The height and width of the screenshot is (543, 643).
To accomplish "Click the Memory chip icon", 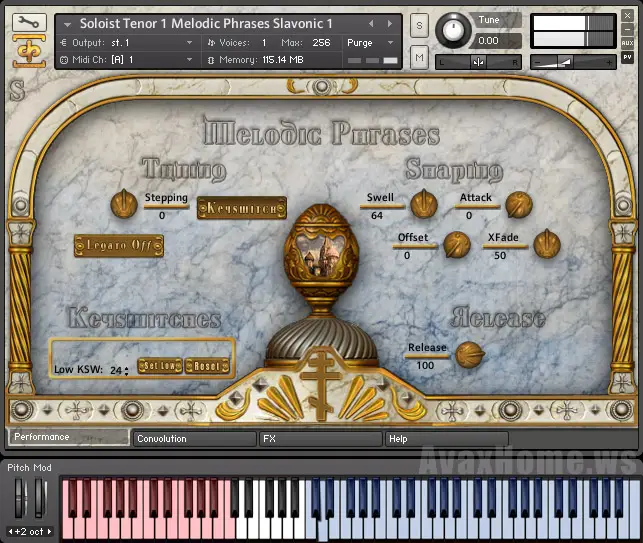I will (x=211, y=60).
